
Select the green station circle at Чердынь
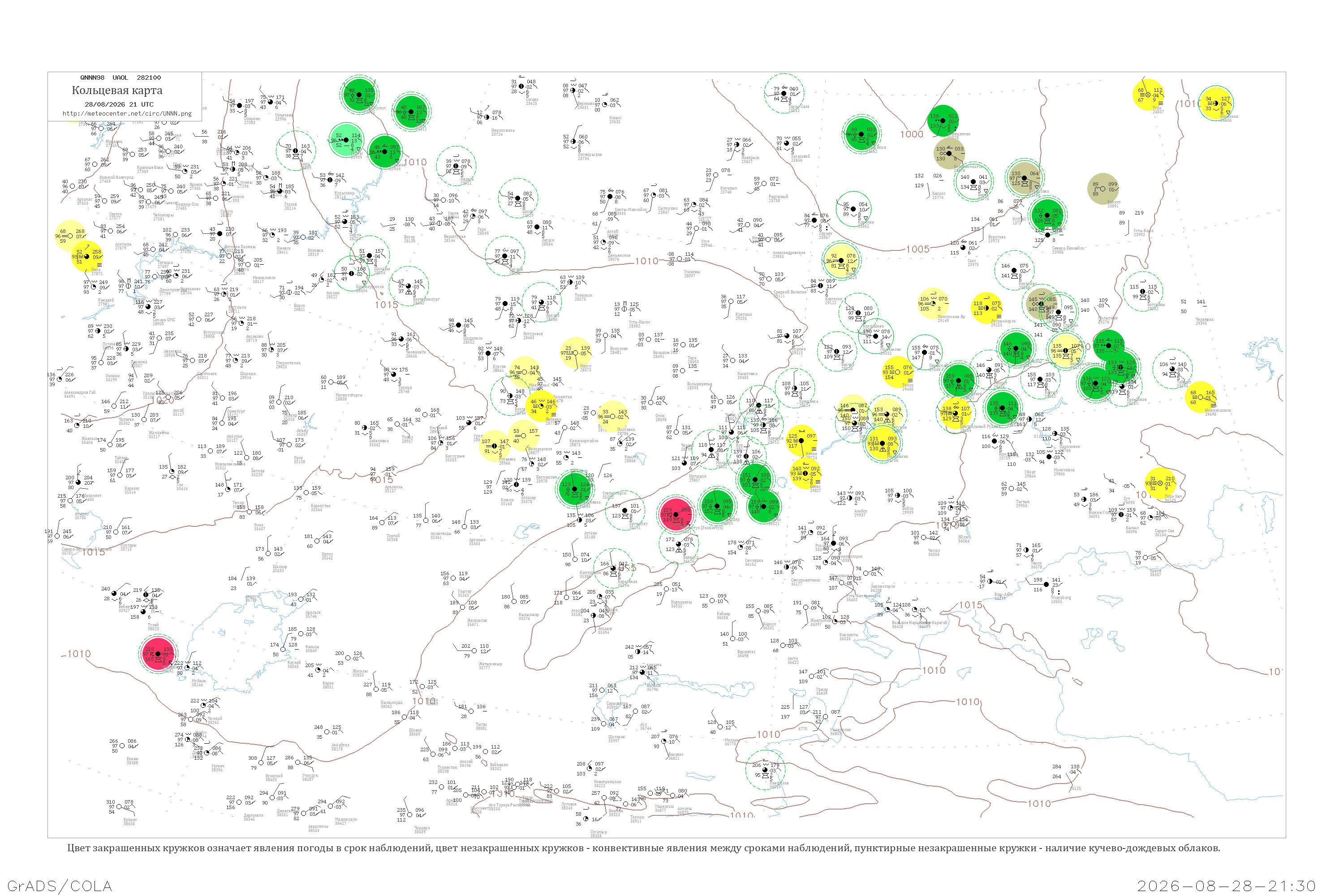(x=385, y=152)
